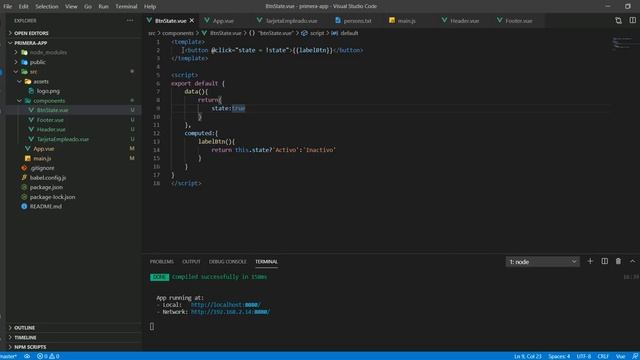This screenshot has height=360, width=640.
Task: Open package.json file
Action: pos(46,187)
